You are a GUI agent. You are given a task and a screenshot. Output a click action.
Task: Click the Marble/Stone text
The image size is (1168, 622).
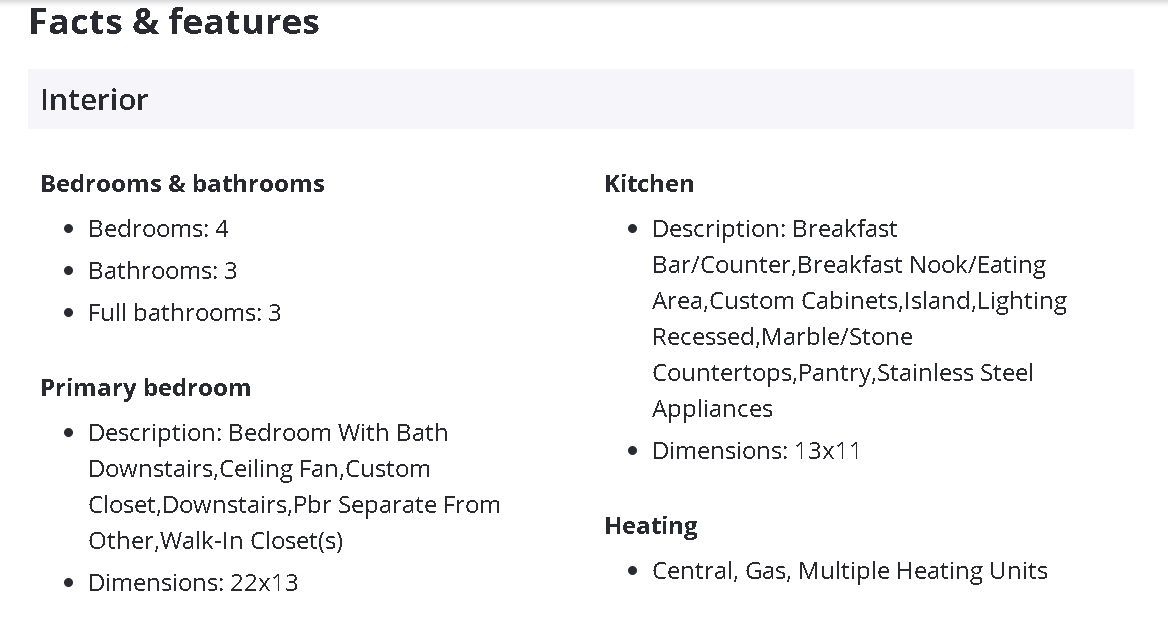point(837,337)
